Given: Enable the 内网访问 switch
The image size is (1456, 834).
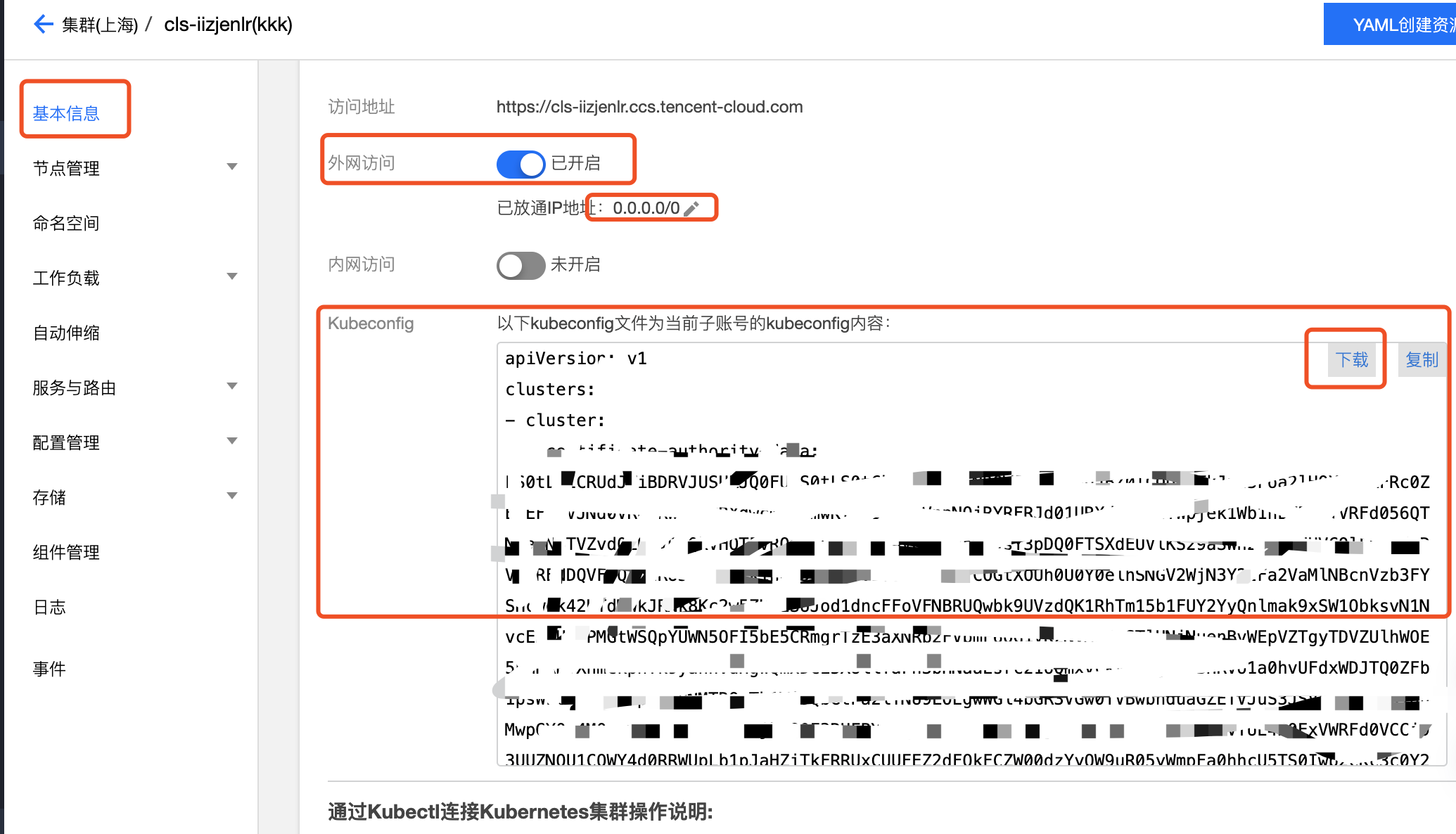Looking at the screenshot, I should click(x=521, y=265).
